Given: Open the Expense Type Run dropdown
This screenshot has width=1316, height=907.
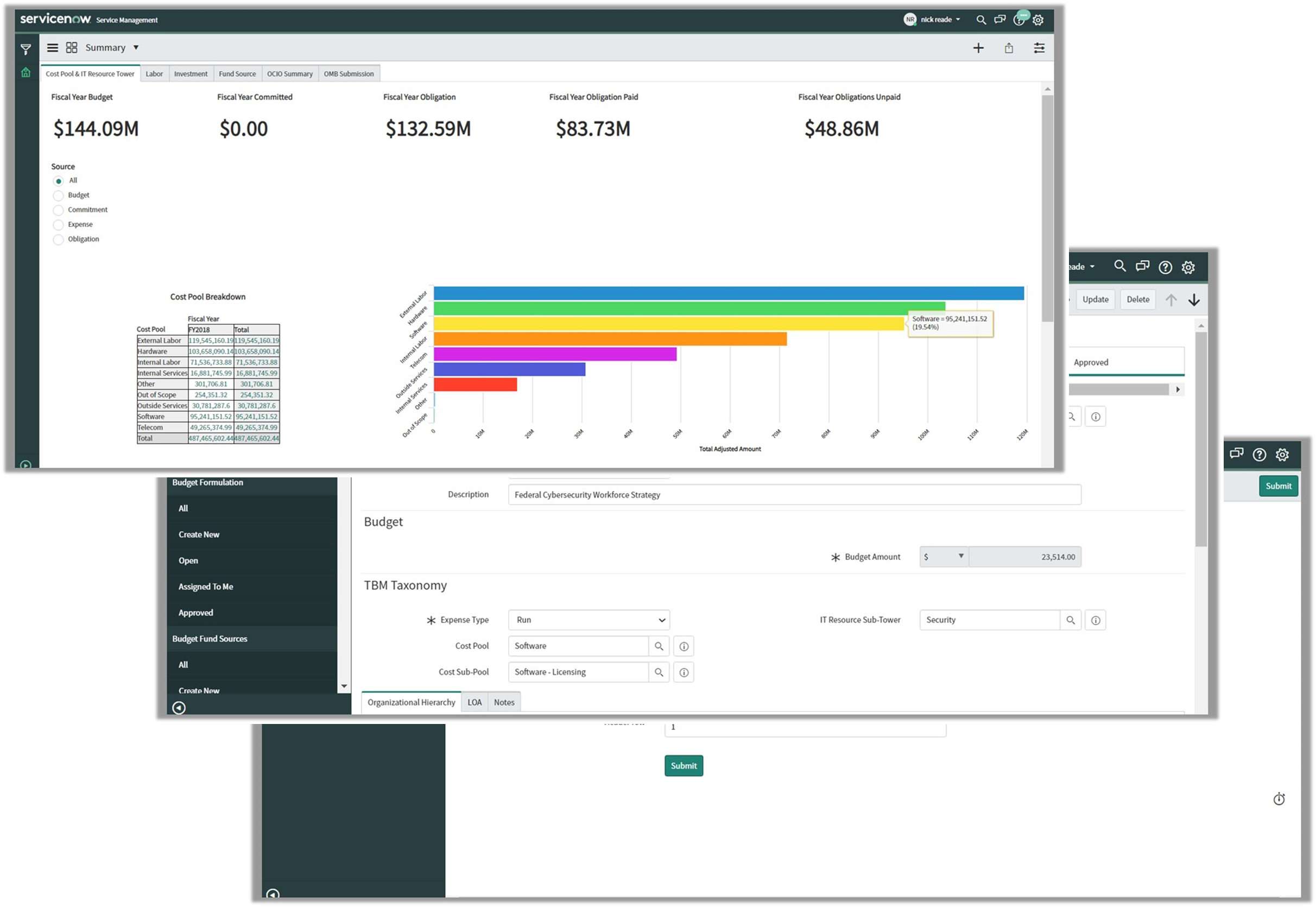Looking at the screenshot, I should 590,621.
